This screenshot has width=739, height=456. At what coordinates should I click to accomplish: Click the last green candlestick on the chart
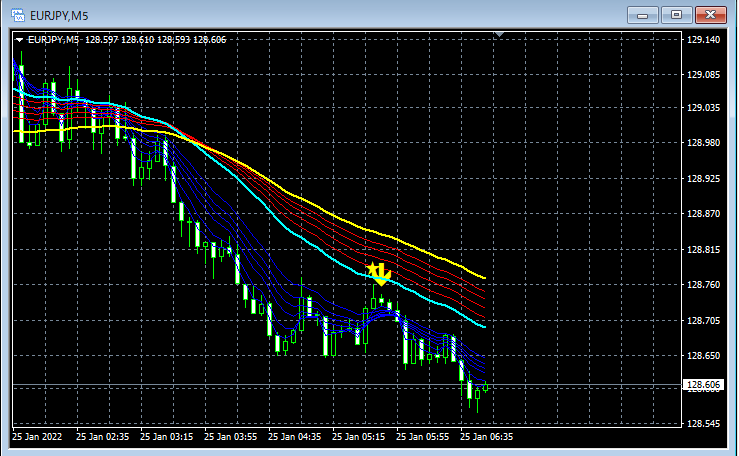click(x=485, y=387)
